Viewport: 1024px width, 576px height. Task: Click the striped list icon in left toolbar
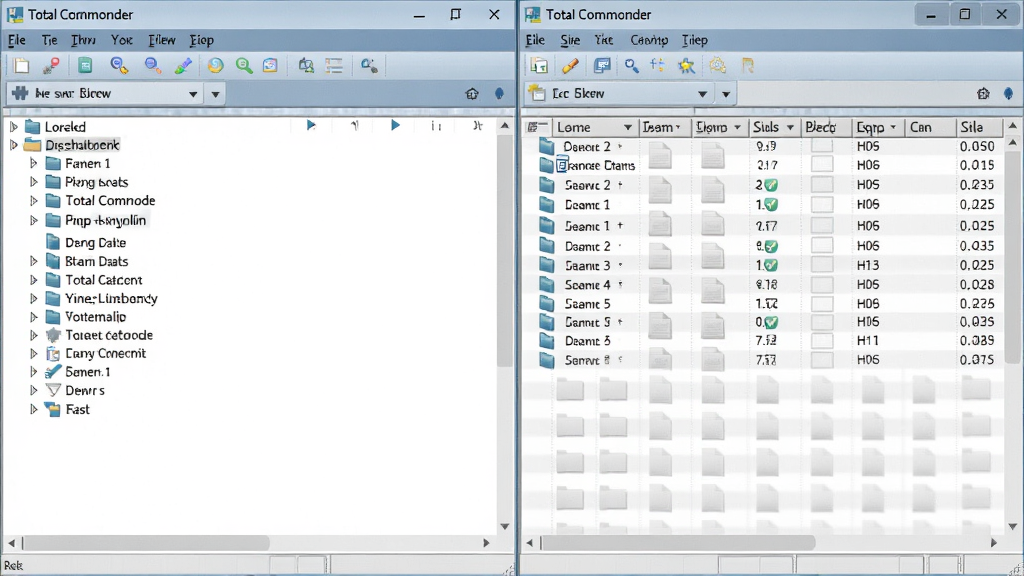(x=334, y=65)
